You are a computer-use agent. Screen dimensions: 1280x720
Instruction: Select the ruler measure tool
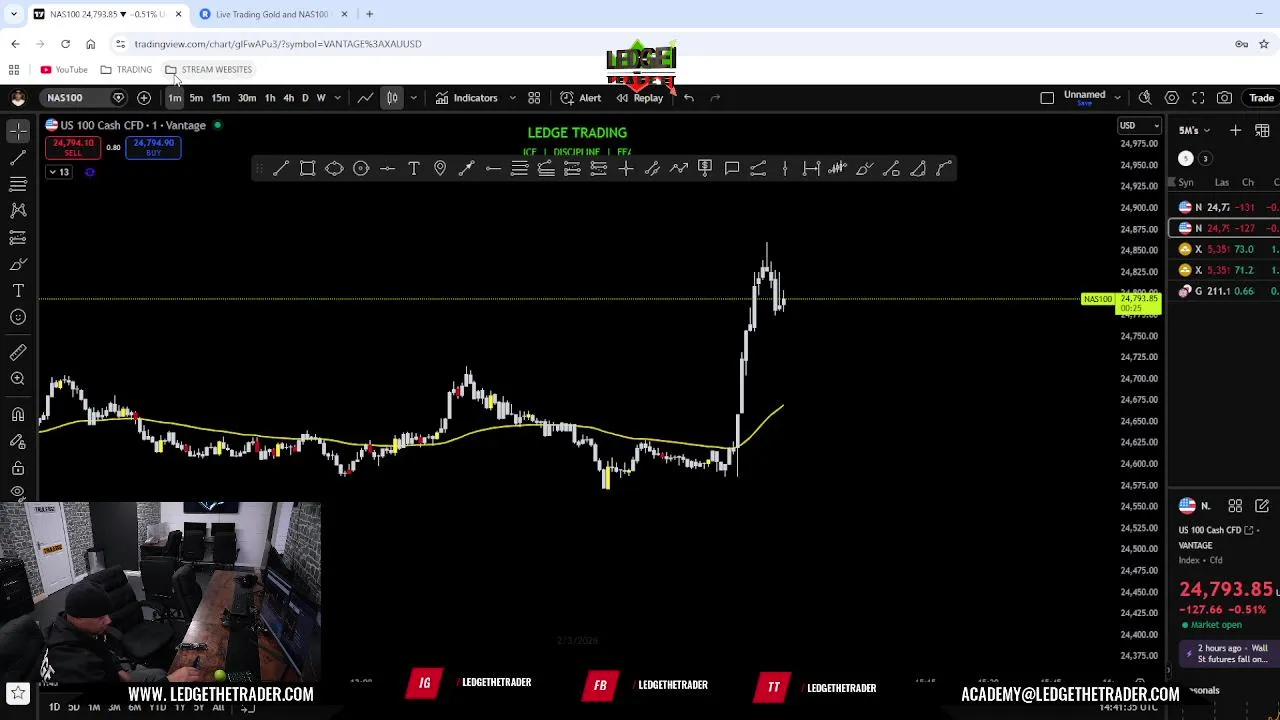coord(18,352)
